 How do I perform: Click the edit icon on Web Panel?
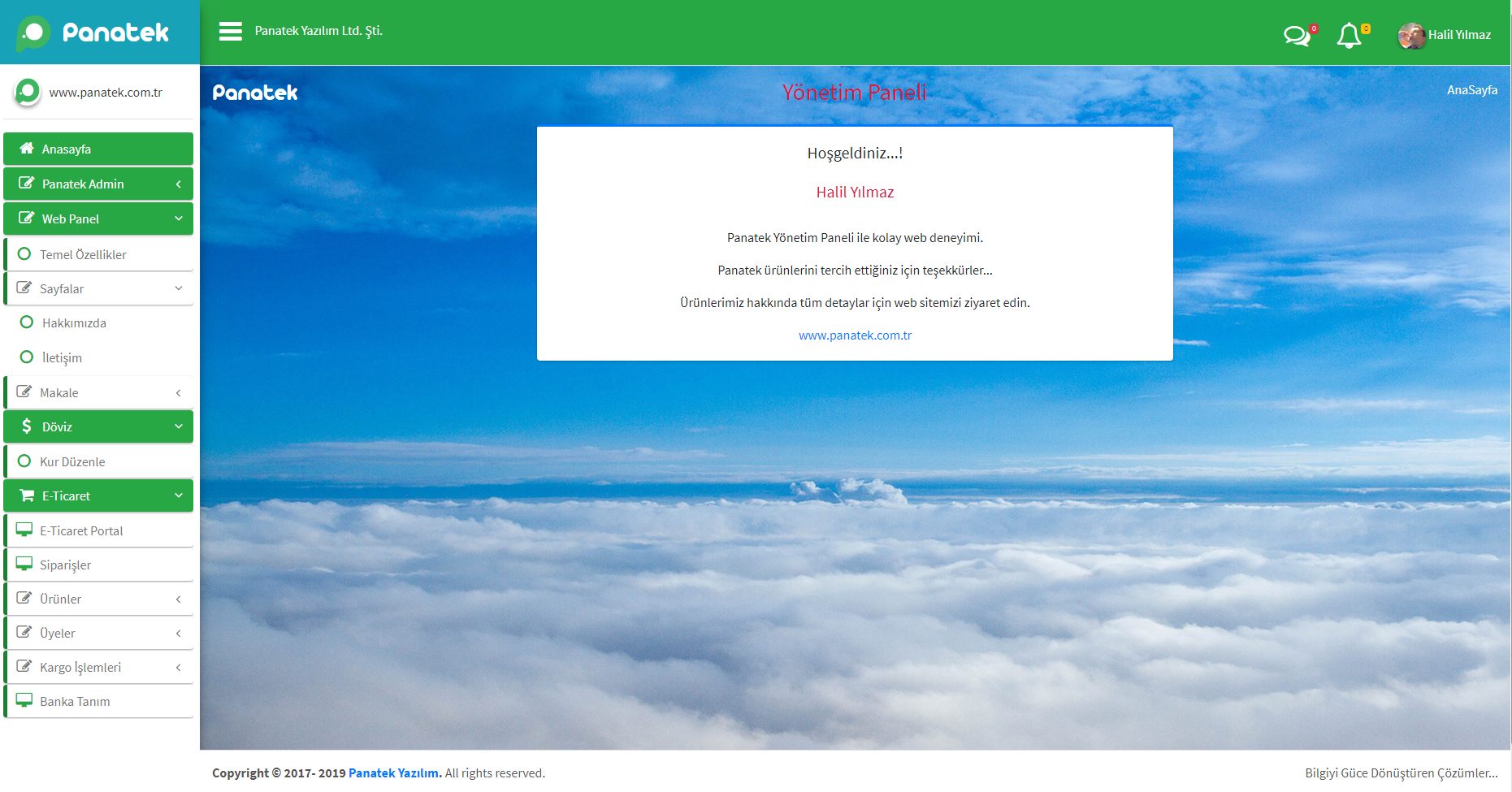coord(27,218)
